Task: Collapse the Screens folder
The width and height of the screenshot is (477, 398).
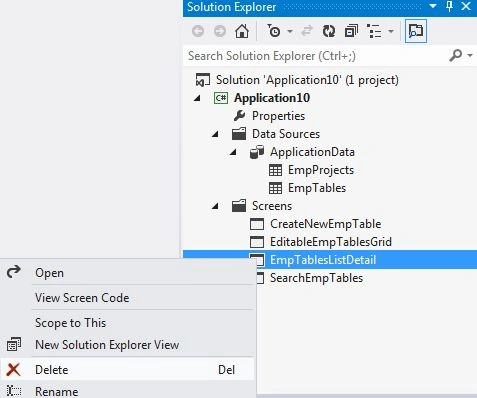Action: click(x=215, y=206)
